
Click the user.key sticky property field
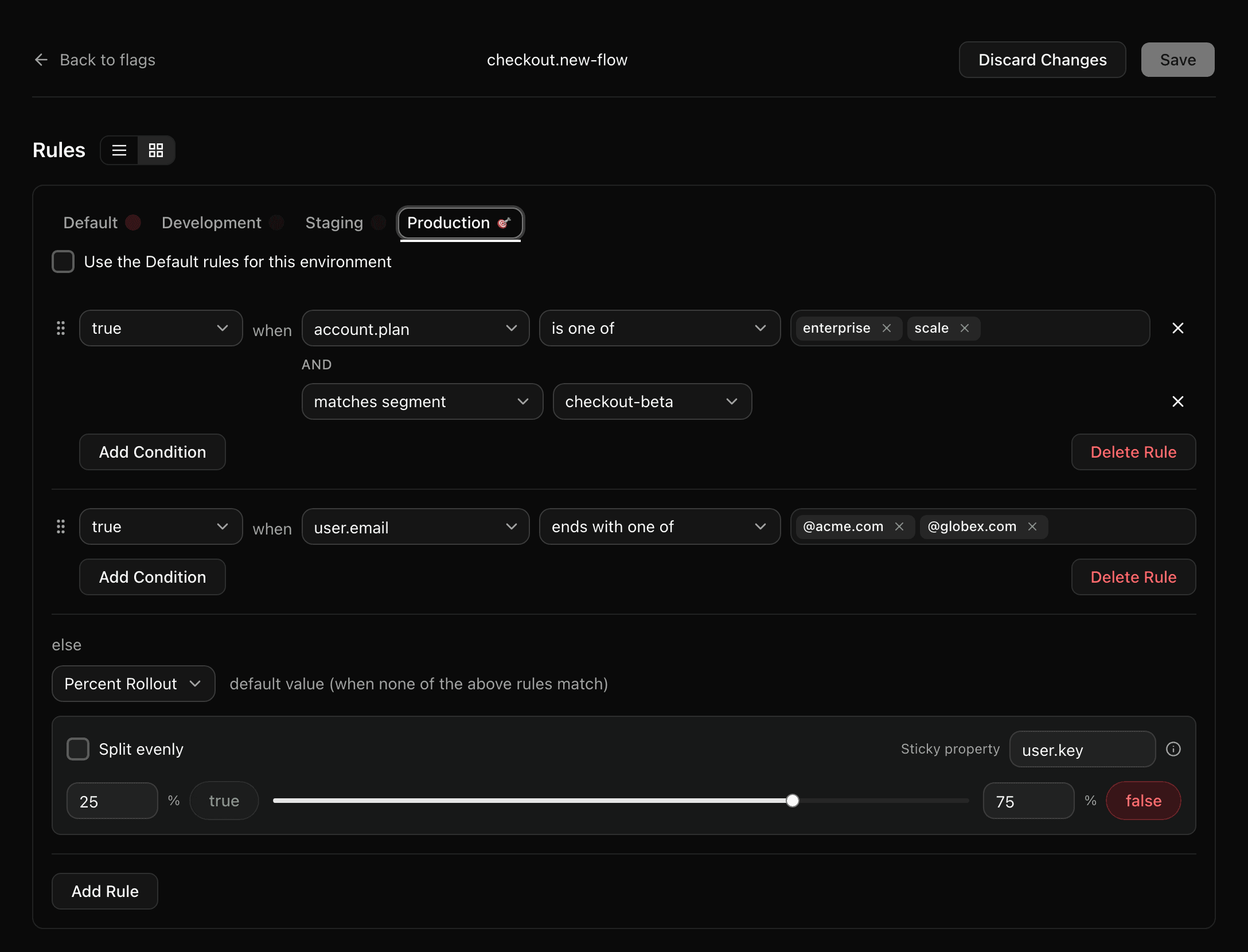click(x=1082, y=749)
